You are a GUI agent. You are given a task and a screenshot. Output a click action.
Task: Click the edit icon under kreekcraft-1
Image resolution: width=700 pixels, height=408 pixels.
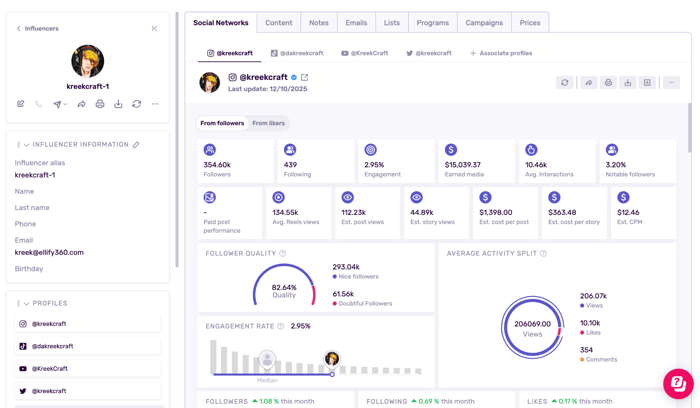click(20, 104)
